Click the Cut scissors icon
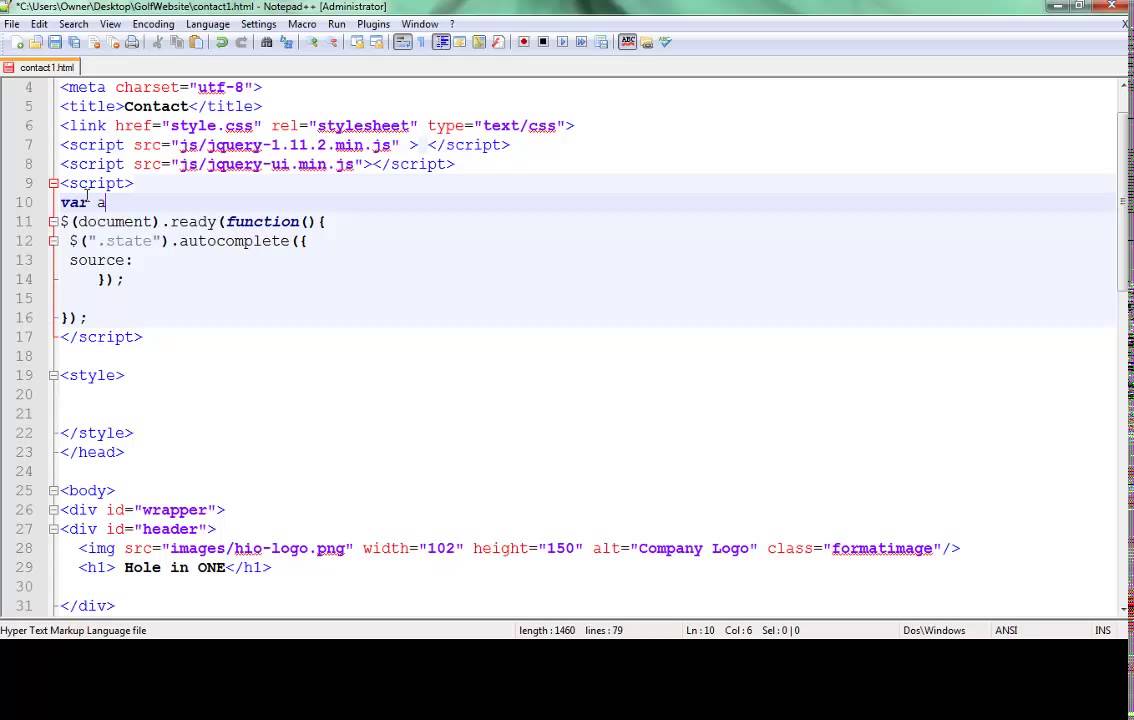Viewport: 1134px width, 720px height. pyautogui.click(x=157, y=43)
